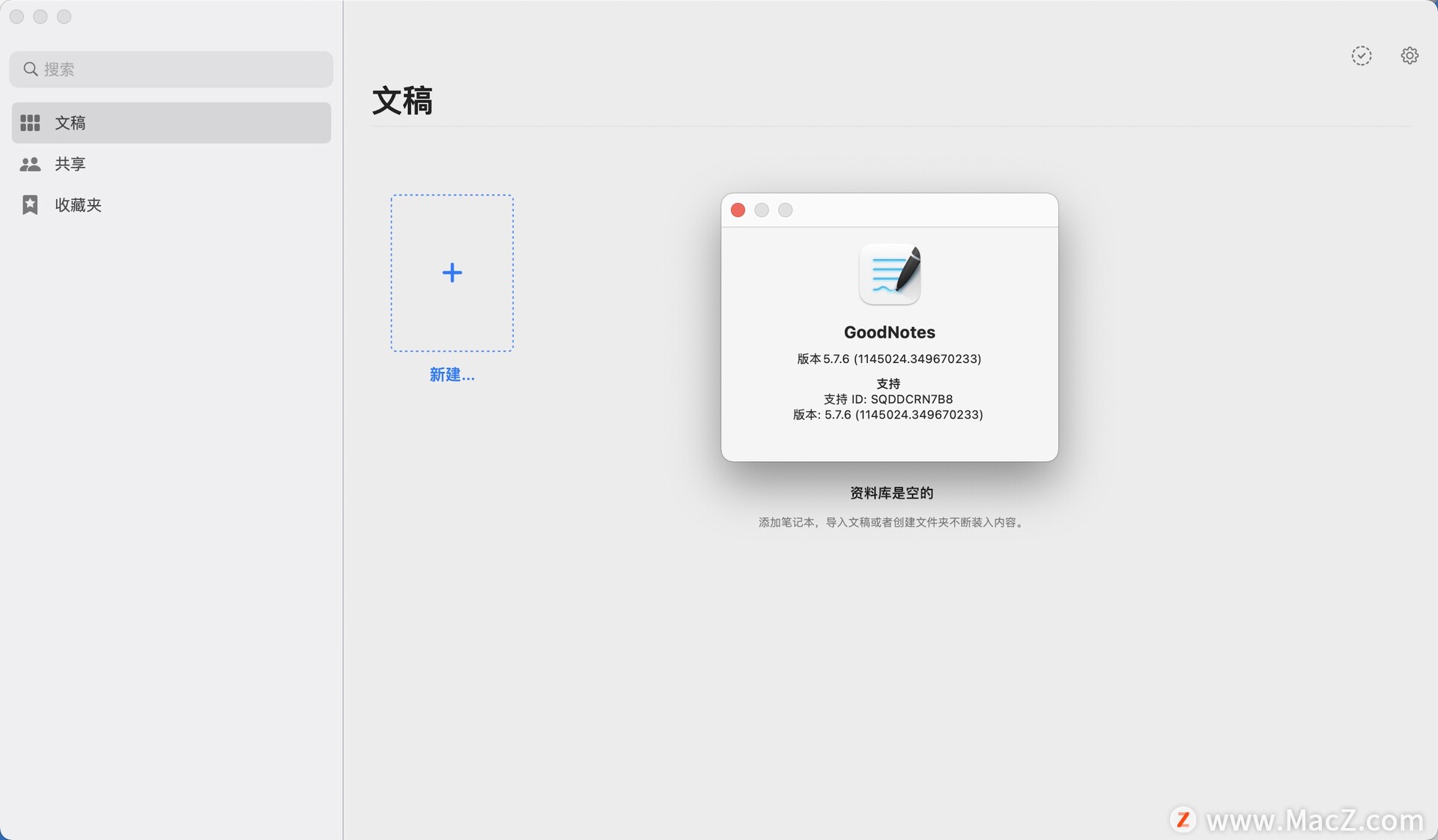
Task: Click the magnifier icon in the search field
Action: tap(30, 69)
